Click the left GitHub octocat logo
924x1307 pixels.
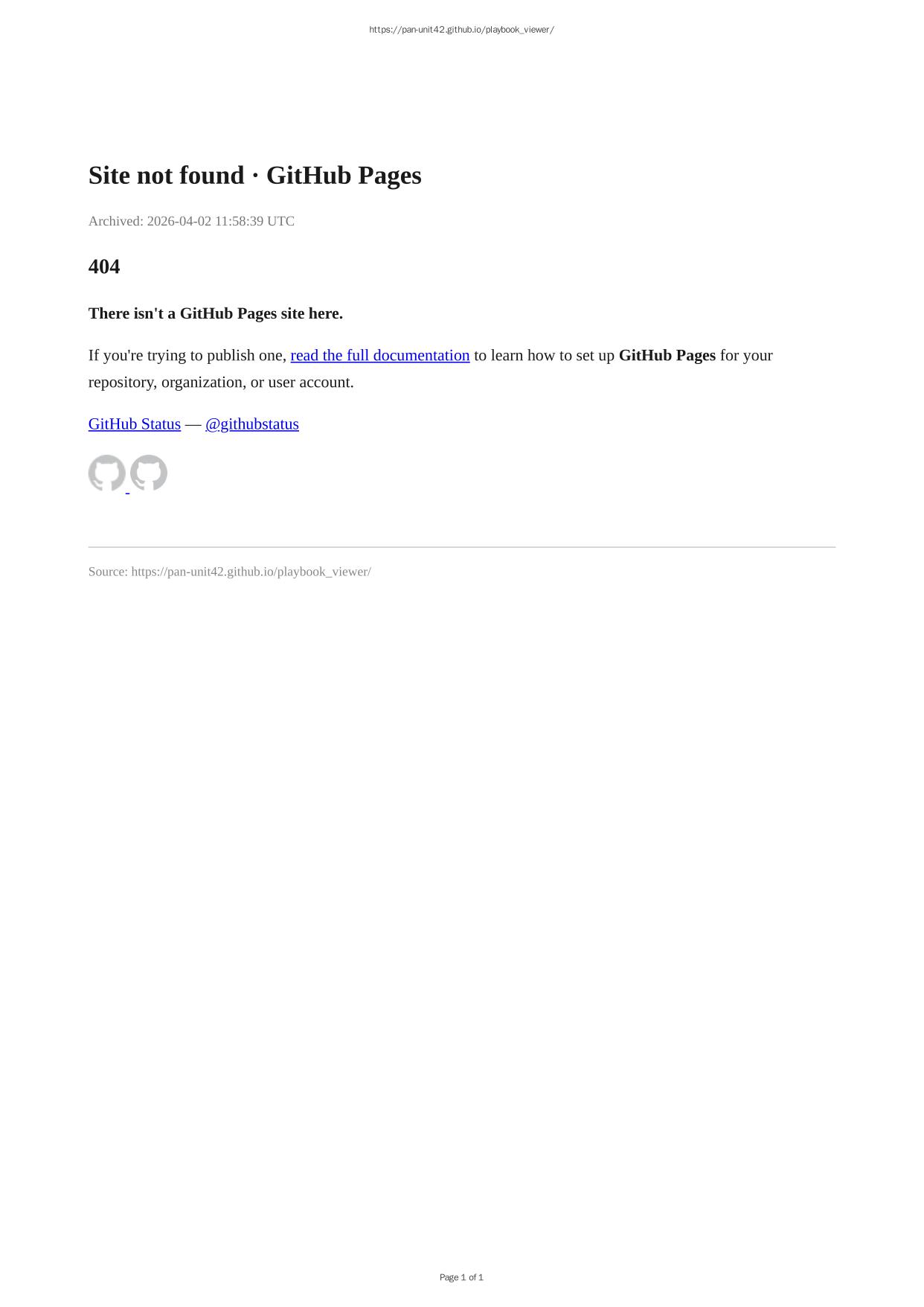click(x=106, y=473)
